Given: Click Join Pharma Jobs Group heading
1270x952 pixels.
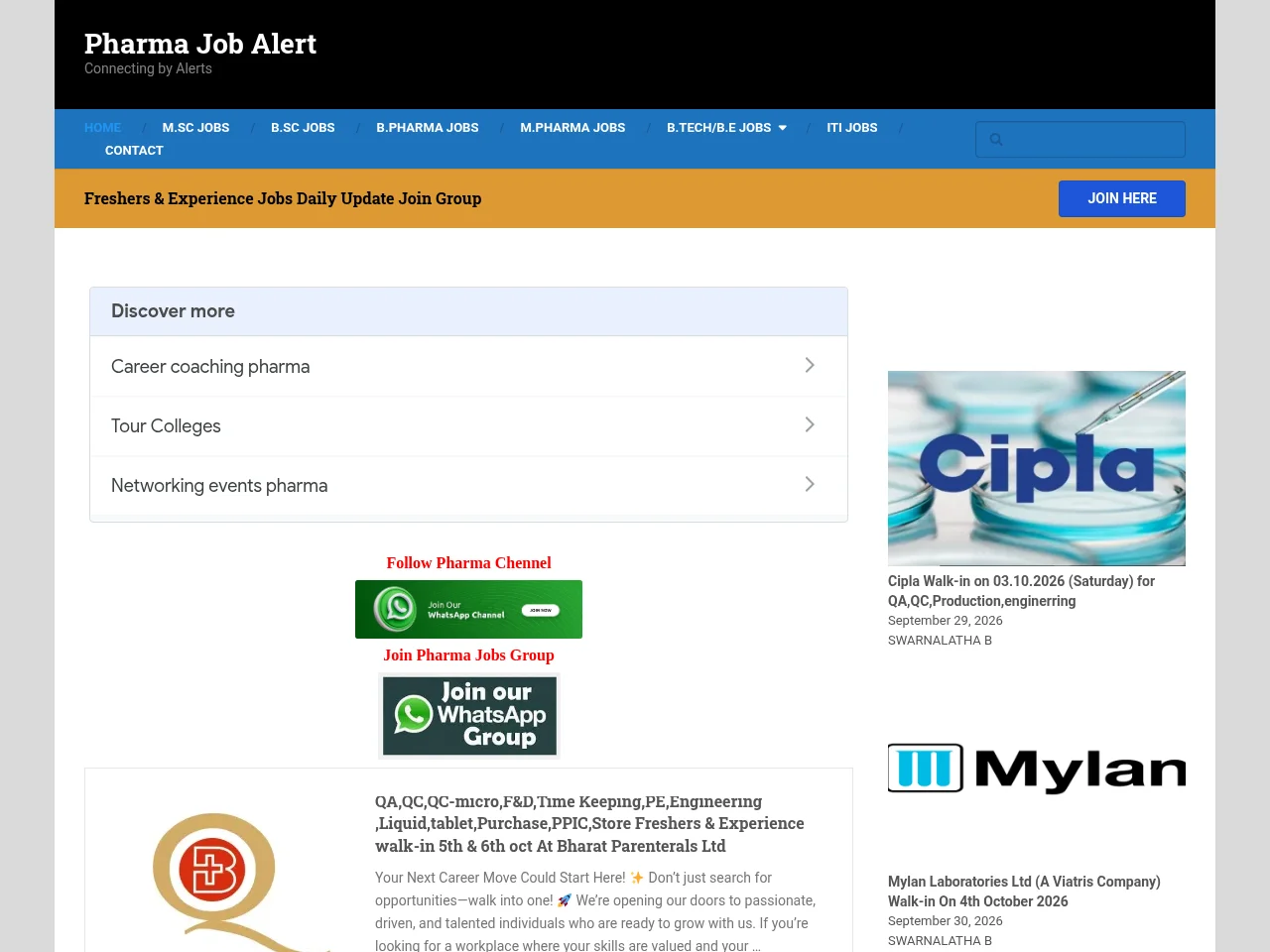Looking at the screenshot, I should pyautogui.click(x=468, y=655).
